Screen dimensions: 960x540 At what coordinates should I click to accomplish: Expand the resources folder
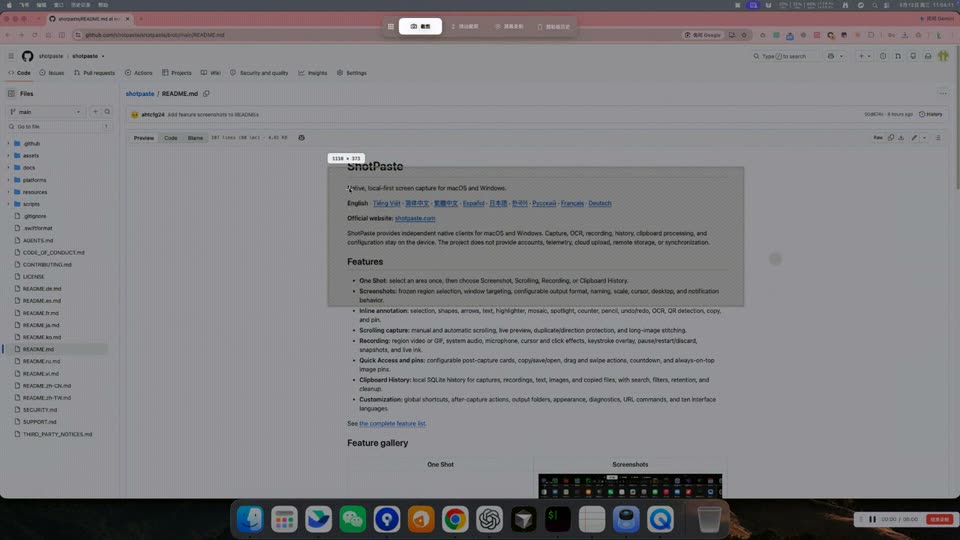9,192
